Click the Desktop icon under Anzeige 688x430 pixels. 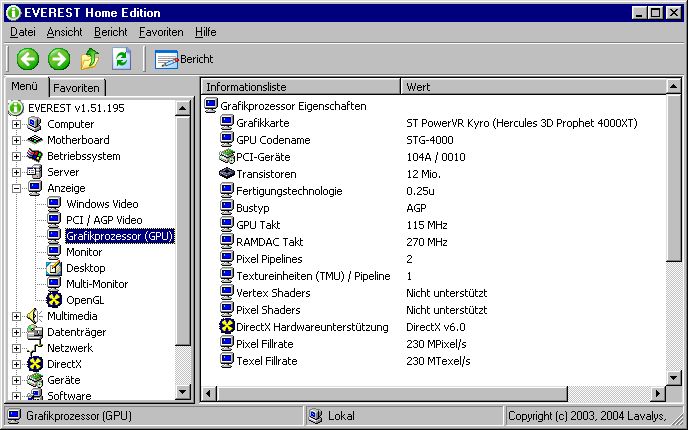pyautogui.click(x=54, y=268)
